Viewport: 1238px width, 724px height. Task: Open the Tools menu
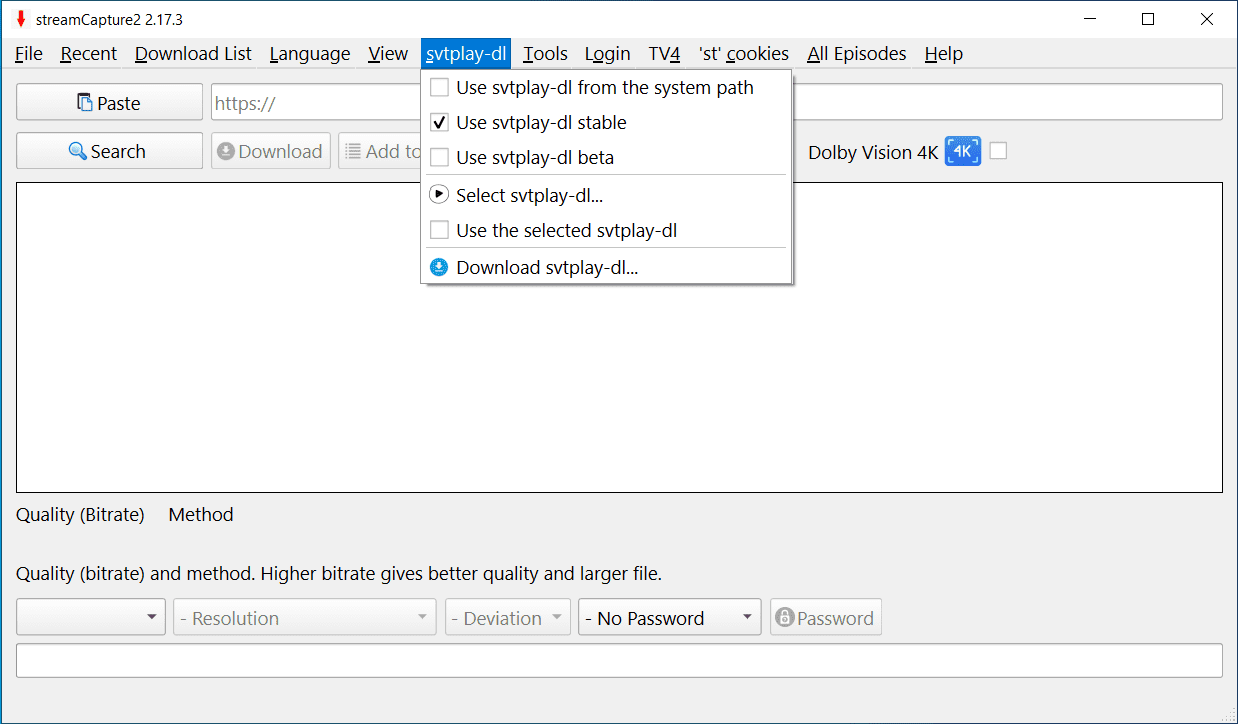[x=545, y=54]
